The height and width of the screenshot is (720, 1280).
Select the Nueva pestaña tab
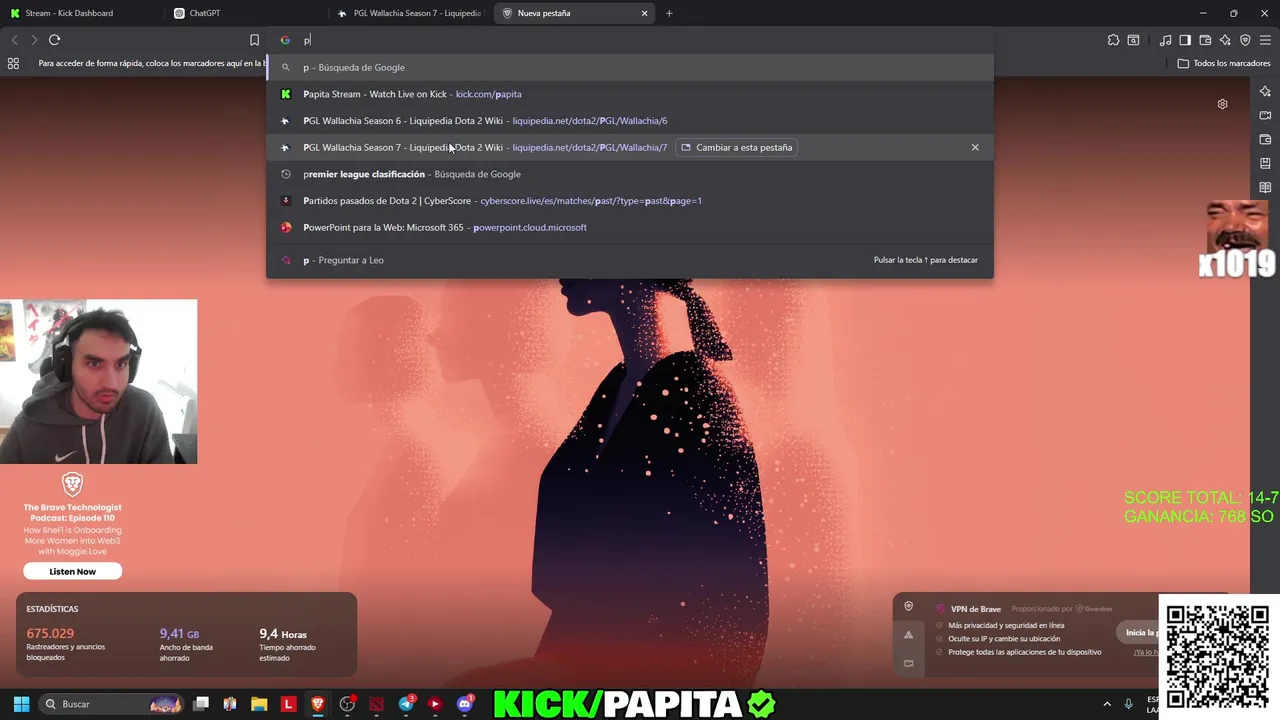(x=573, y=13)
